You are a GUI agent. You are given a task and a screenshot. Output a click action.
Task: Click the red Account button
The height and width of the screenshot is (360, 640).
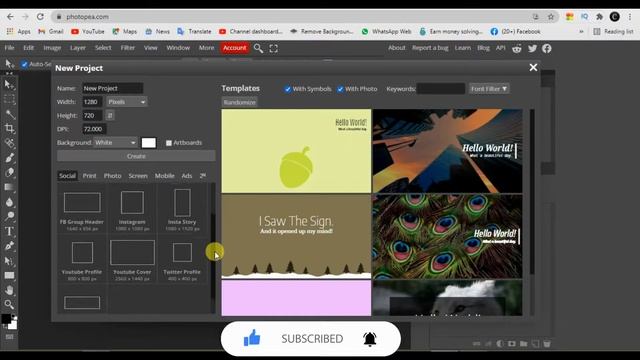(x=234, y=48)
